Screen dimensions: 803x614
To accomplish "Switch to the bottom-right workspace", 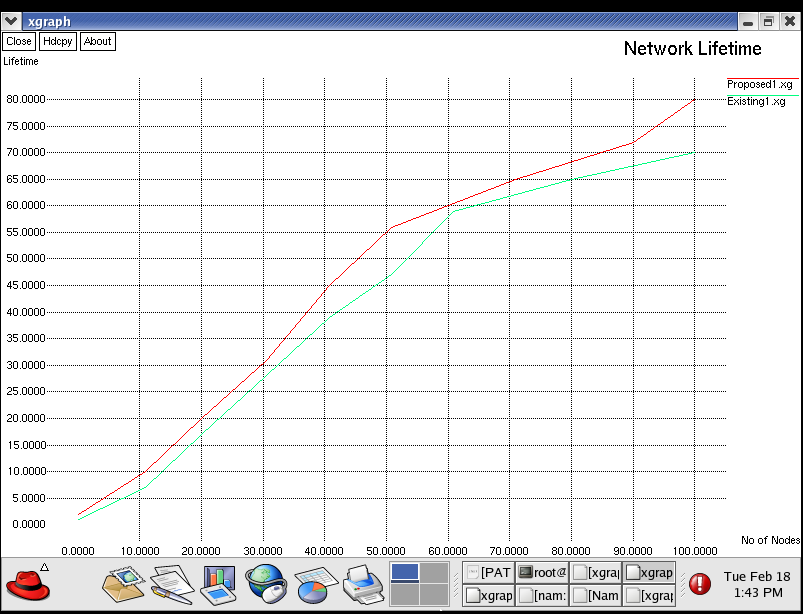I will coord(434,594).
